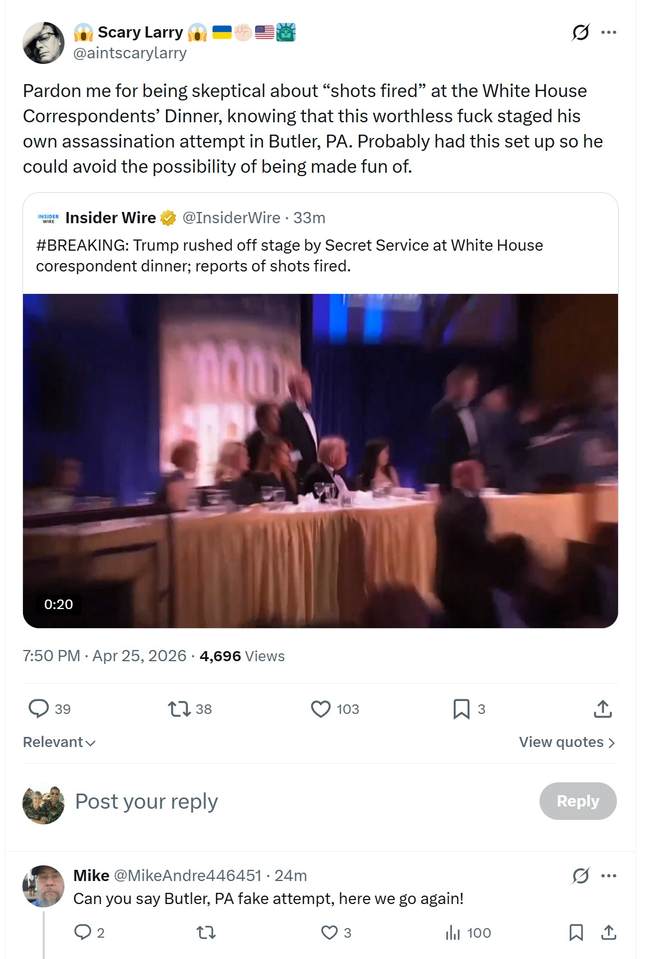Open Scary Larry's profile avatar
Image resolution: width=650 pixels, height=959 pixels.
pos(44,43)
